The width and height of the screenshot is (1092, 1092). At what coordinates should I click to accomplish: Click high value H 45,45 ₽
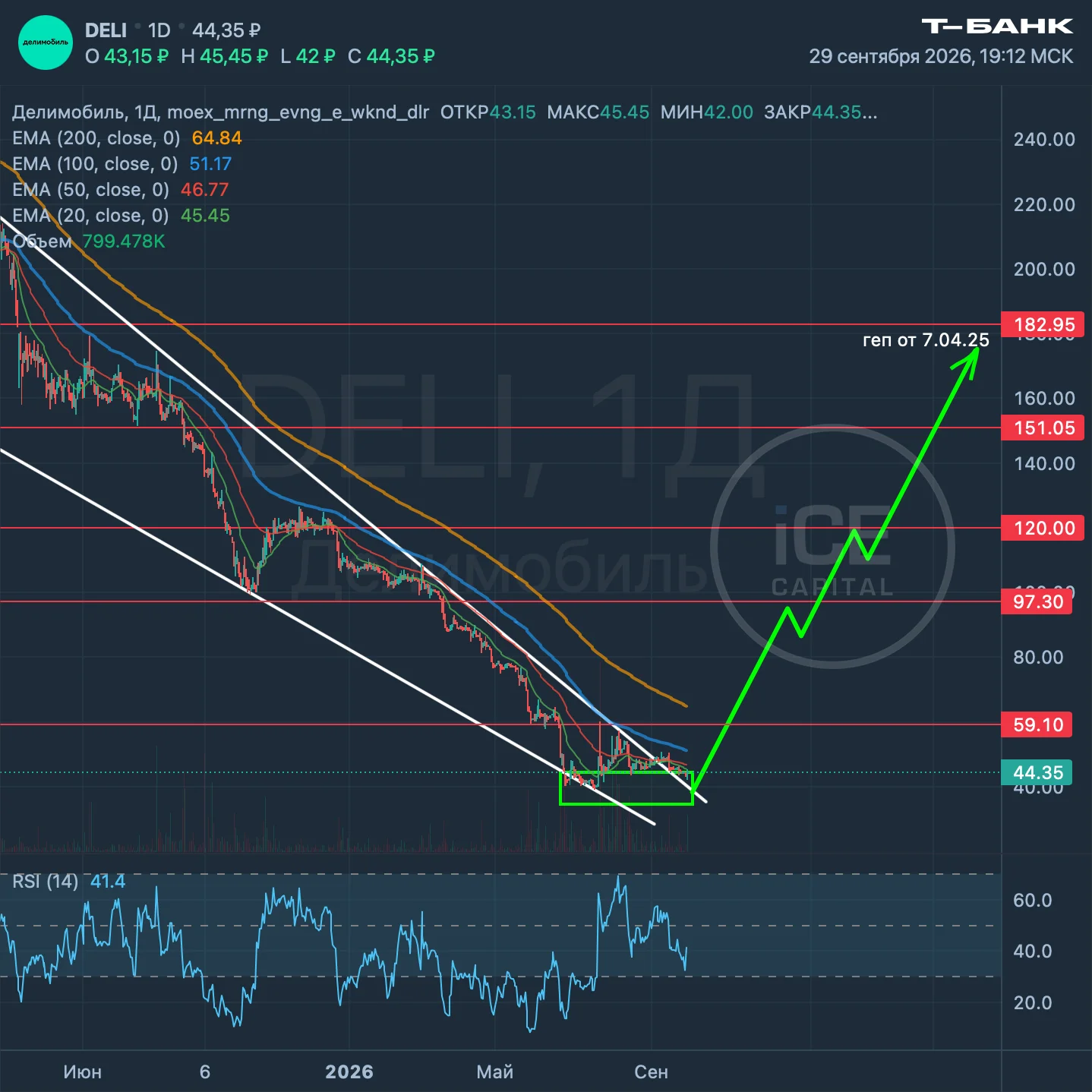[224, 56]
